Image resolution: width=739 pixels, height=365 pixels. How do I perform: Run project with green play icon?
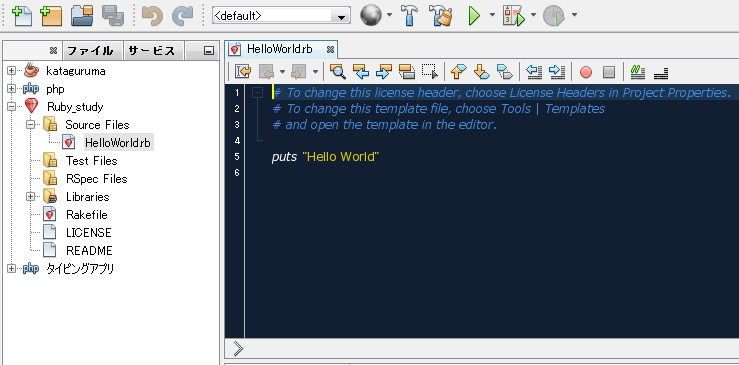point(474,16)
